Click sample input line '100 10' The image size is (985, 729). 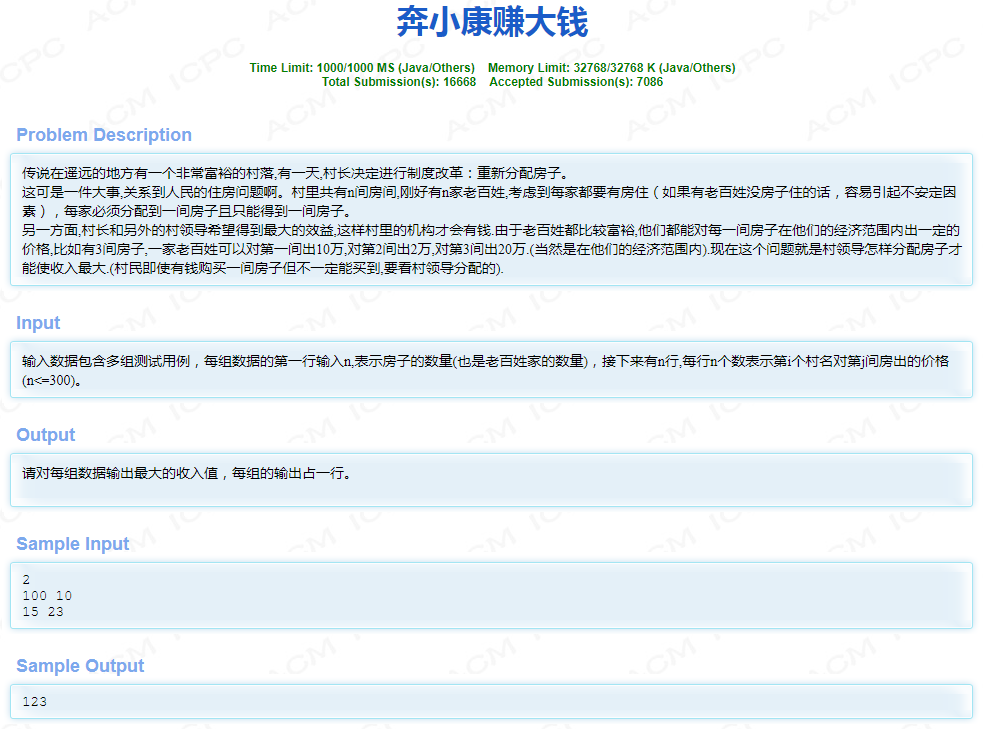47,596
